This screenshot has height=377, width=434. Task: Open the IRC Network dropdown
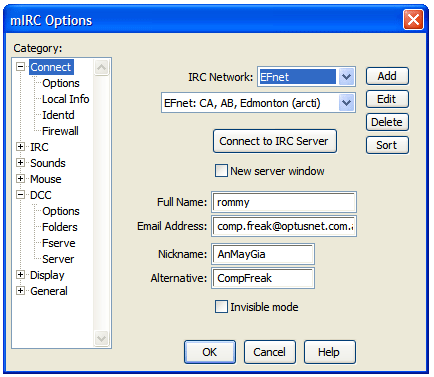pyautogui.click(x=346, y=77)
